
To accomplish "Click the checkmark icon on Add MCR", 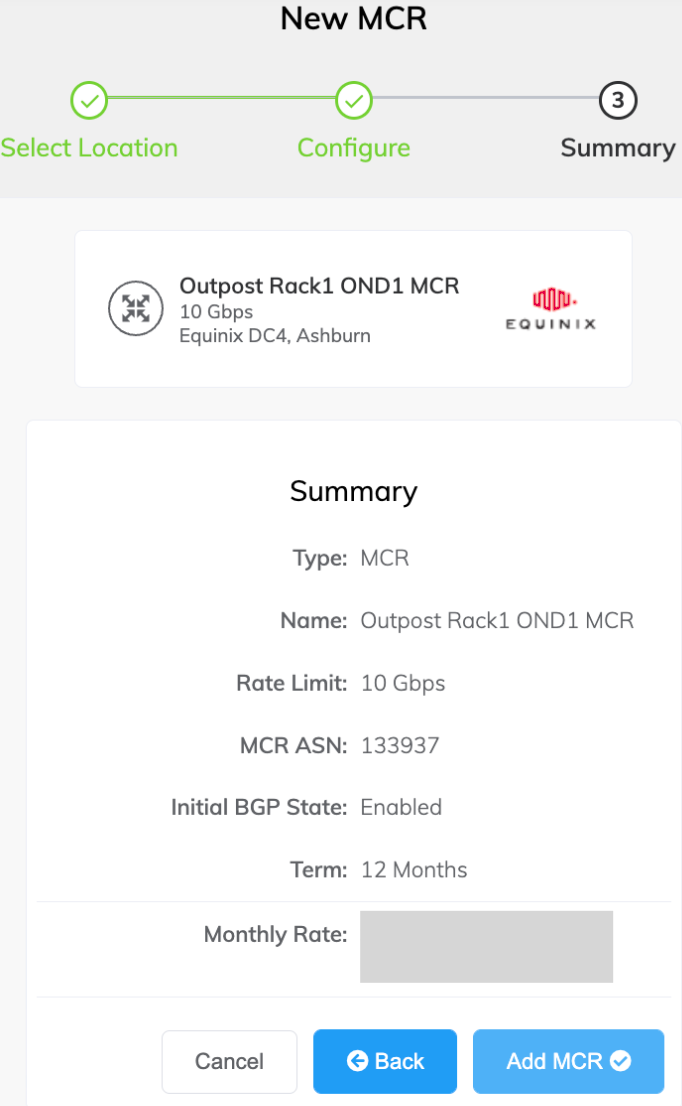I will [x=621, y=1061].
